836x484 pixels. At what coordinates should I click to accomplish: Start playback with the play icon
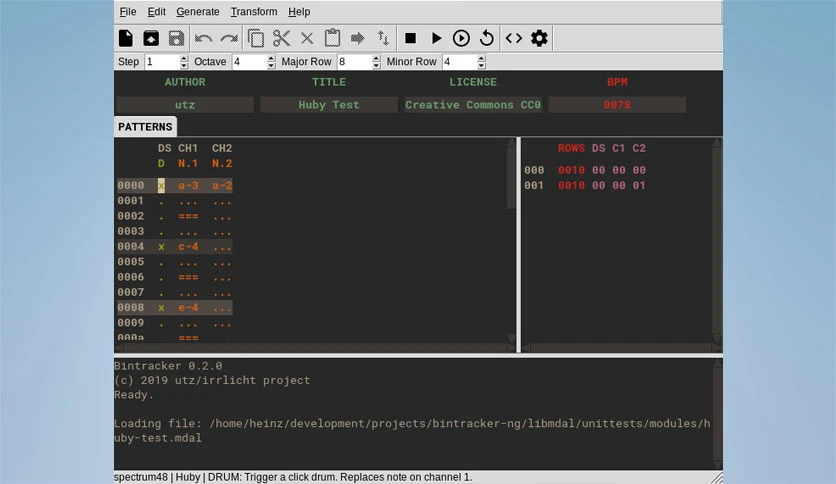click(x=436, y=38)
